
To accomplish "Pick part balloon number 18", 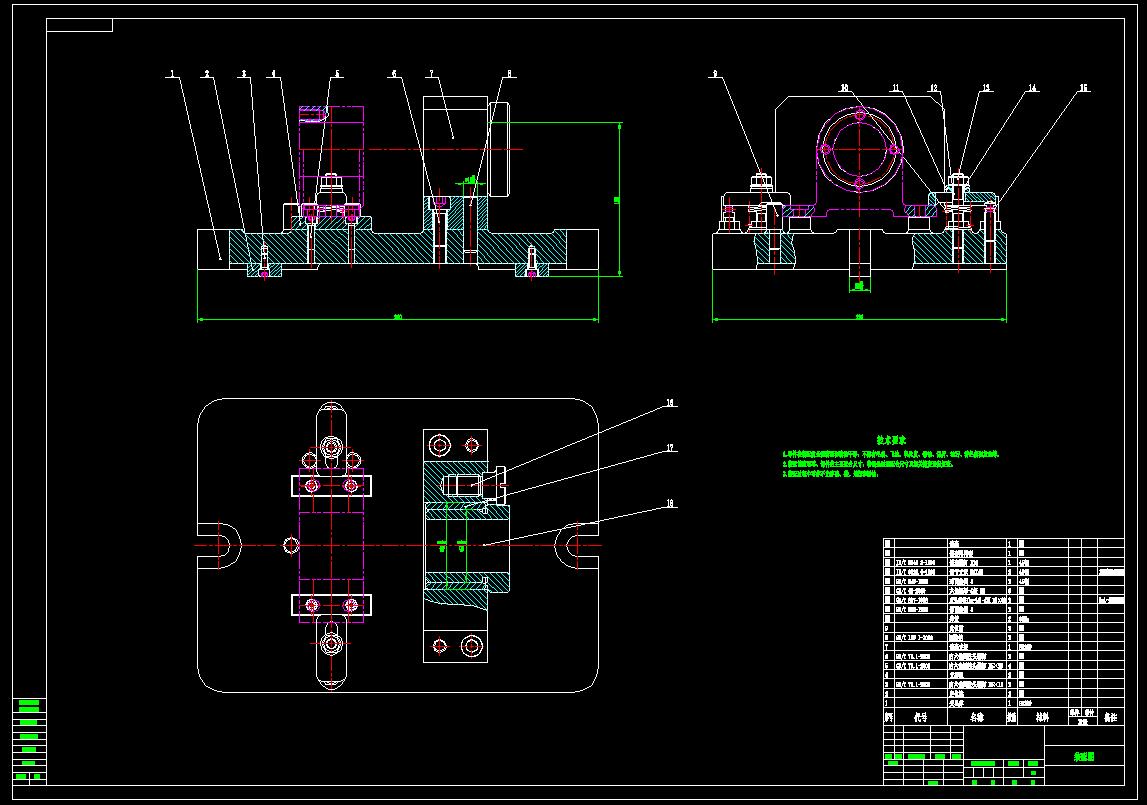I will pos(670,503).
